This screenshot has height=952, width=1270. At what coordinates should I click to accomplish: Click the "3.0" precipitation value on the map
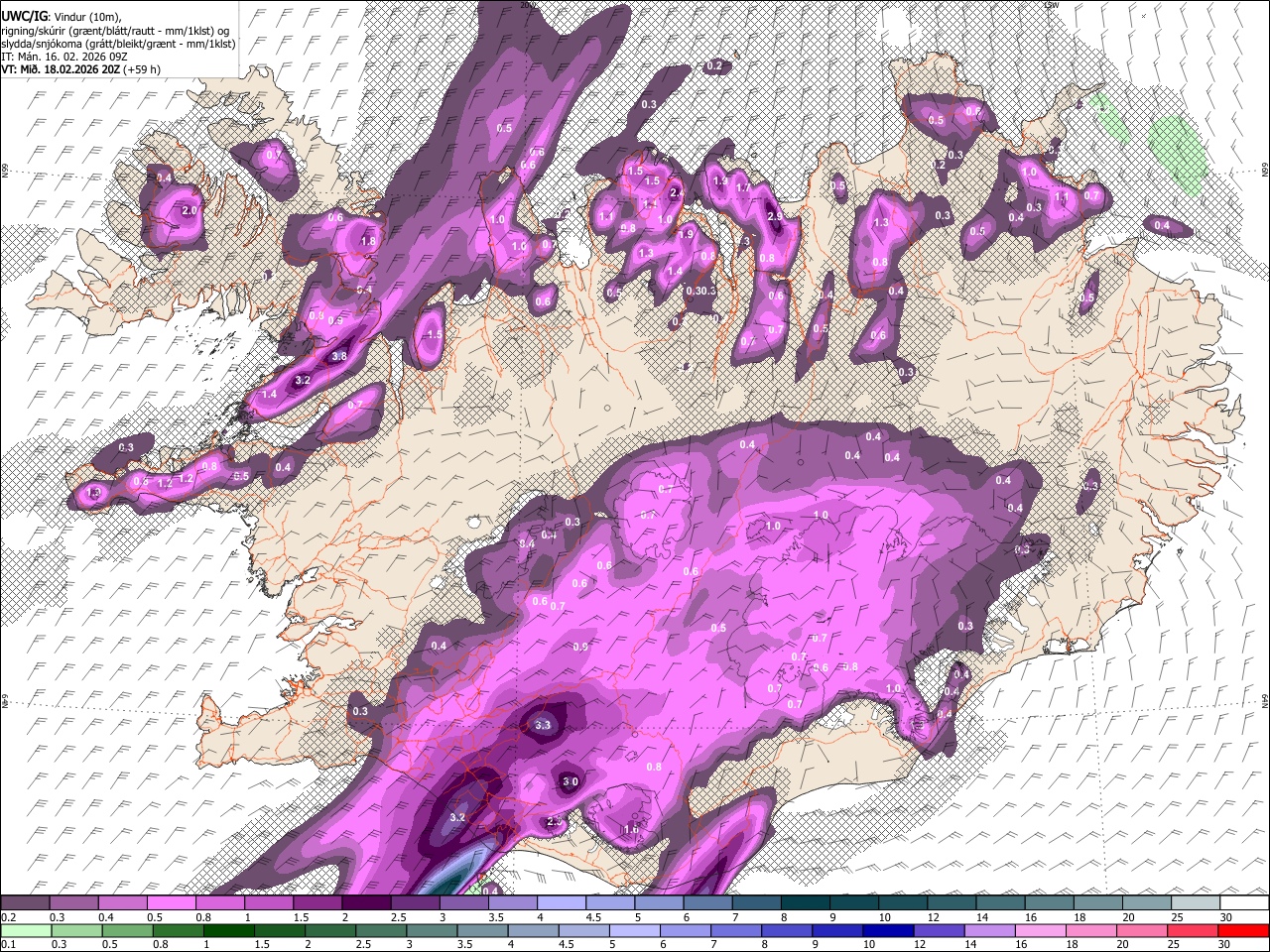tap(571, 781)
